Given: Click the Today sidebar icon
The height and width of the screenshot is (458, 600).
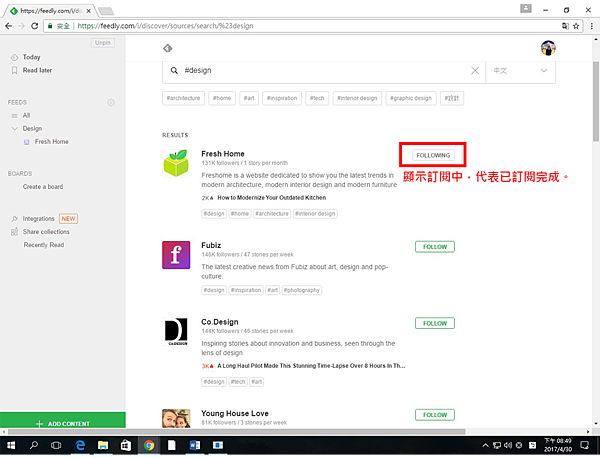Looking at the screenshot, I should pyautogui.click(x=14, y=57).
